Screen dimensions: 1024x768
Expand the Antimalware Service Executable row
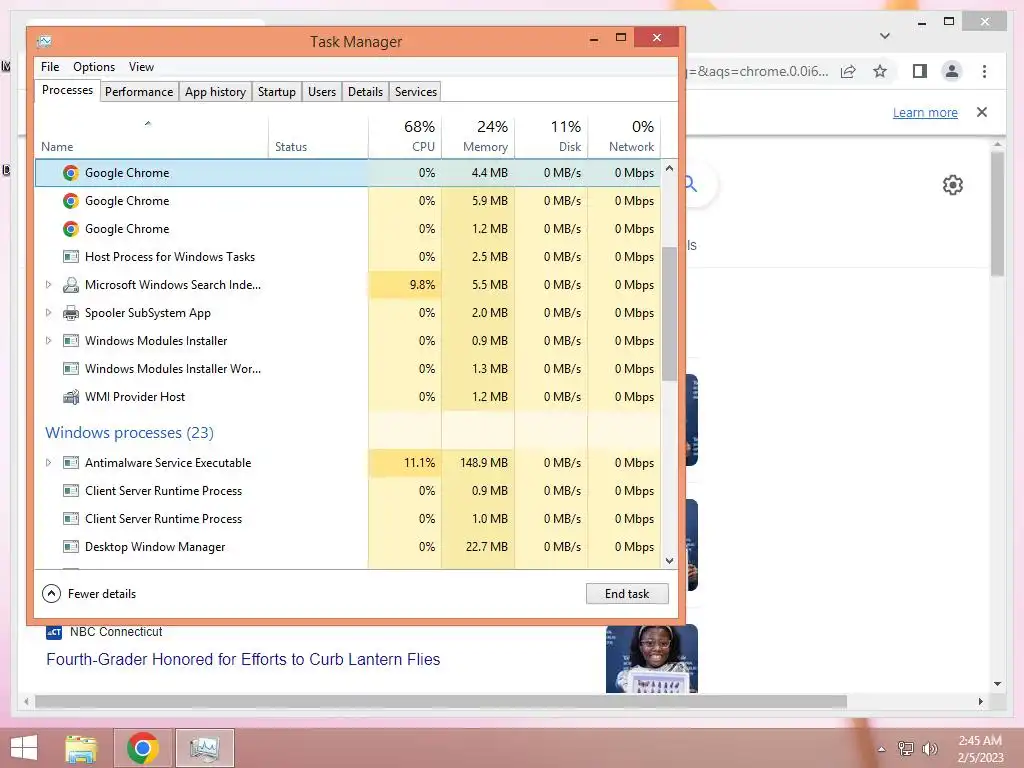(x=48, y=463)
